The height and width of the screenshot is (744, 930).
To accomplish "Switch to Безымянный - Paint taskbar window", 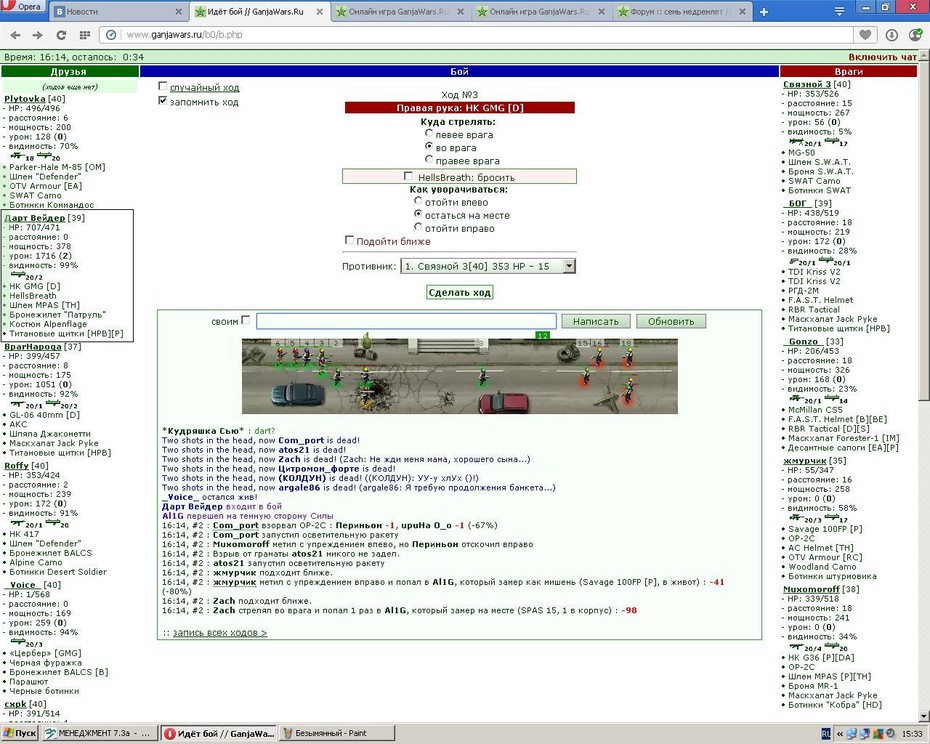I will coord(337,733).
